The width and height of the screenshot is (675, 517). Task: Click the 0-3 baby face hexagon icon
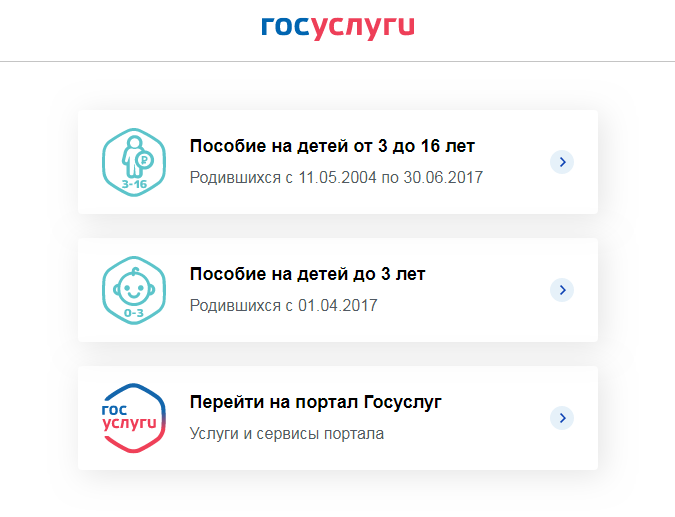134,290
